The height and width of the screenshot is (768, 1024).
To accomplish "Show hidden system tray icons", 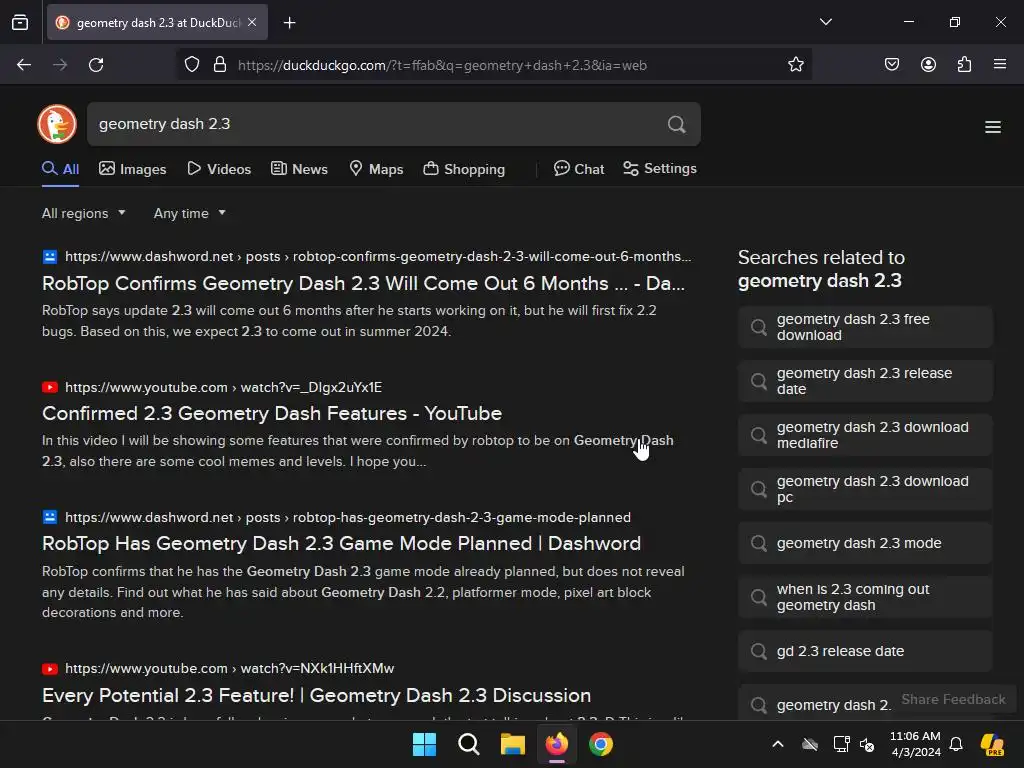I will coord(778,744).
